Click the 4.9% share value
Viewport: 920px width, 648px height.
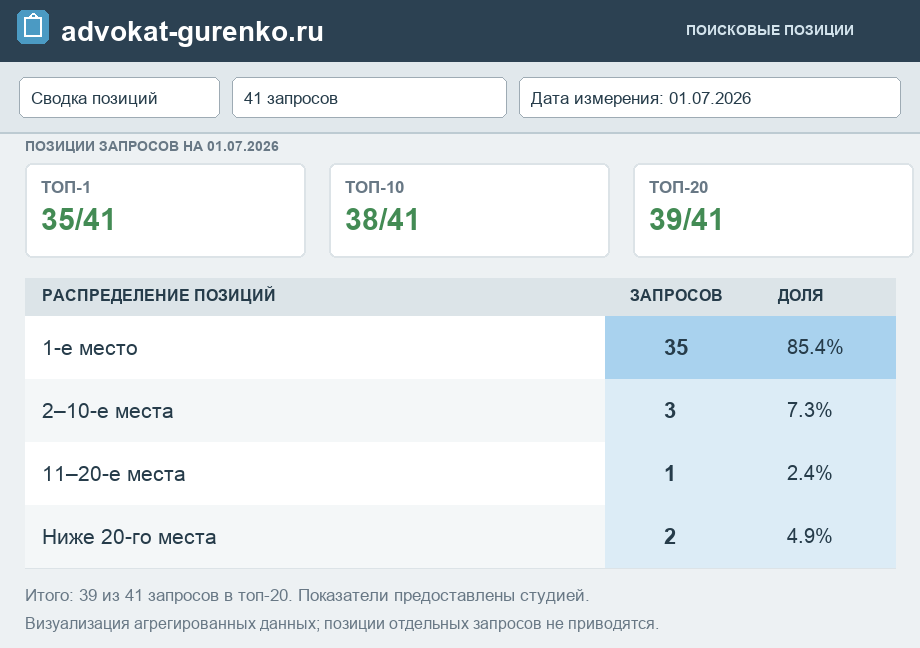point(810,536)
